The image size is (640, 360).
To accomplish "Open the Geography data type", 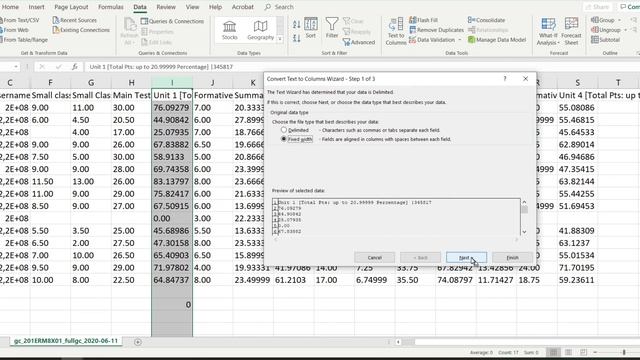I will click(x=260, y=30).
